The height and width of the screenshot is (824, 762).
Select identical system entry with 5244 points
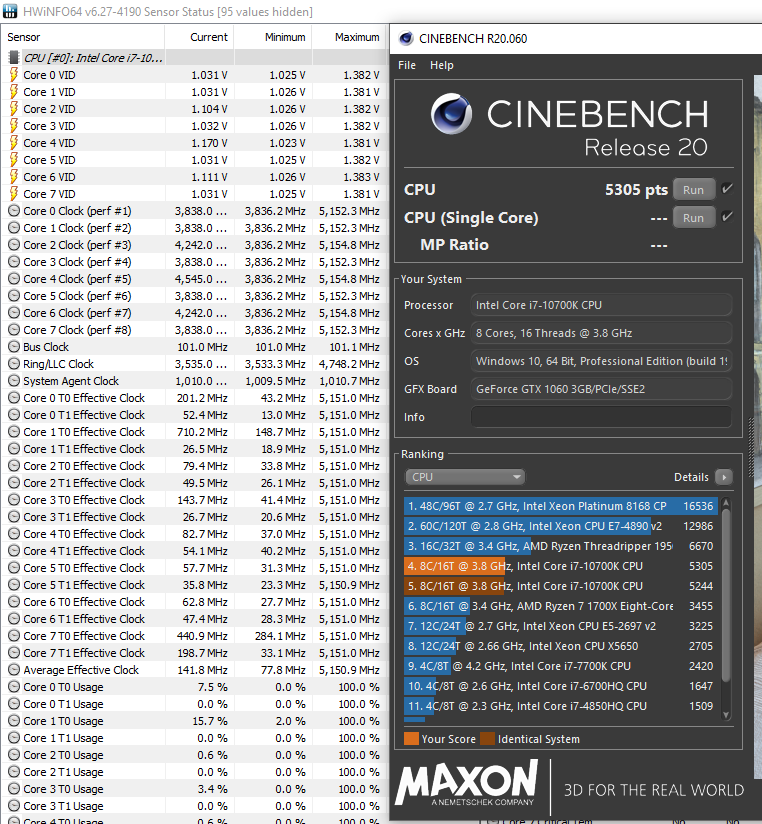click(x=561, y=586)
